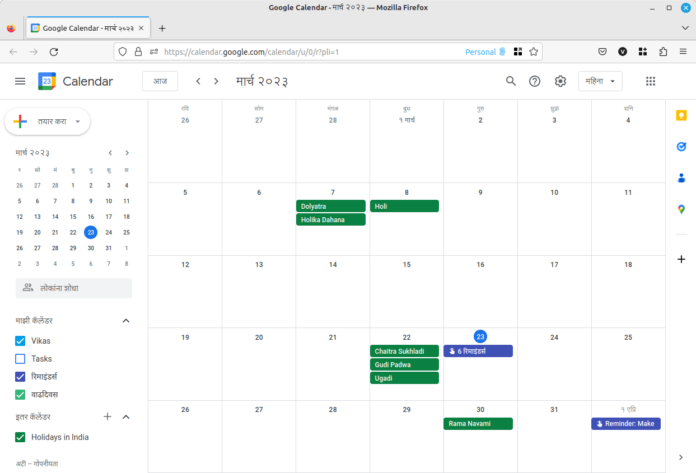This screenshot has height=473, width=696.
Task: Open Google Keep in side panel
Action: point(681,115)
